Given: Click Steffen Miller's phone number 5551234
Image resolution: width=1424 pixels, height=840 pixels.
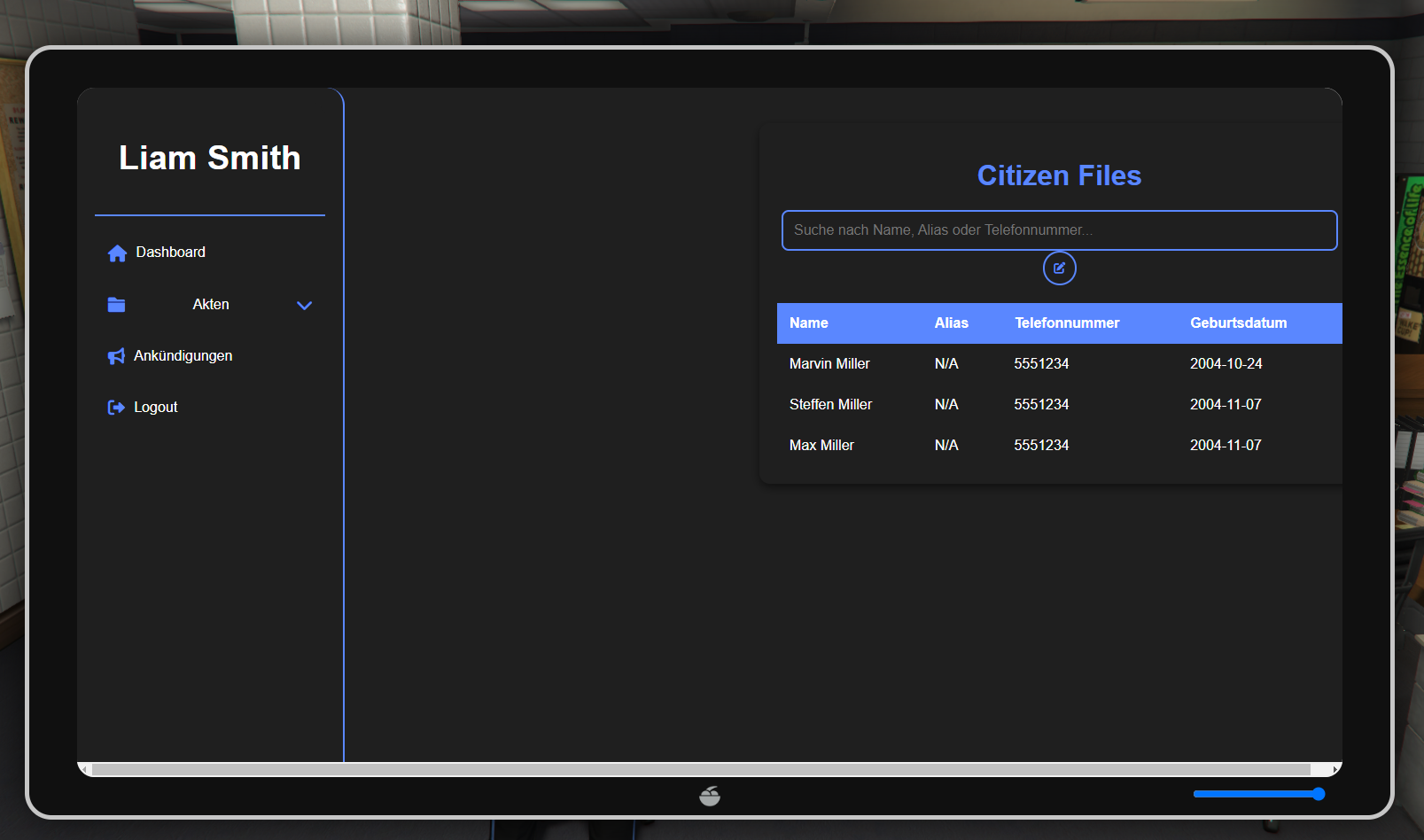Looking at the screenshot, I should tap(1041, 405).
